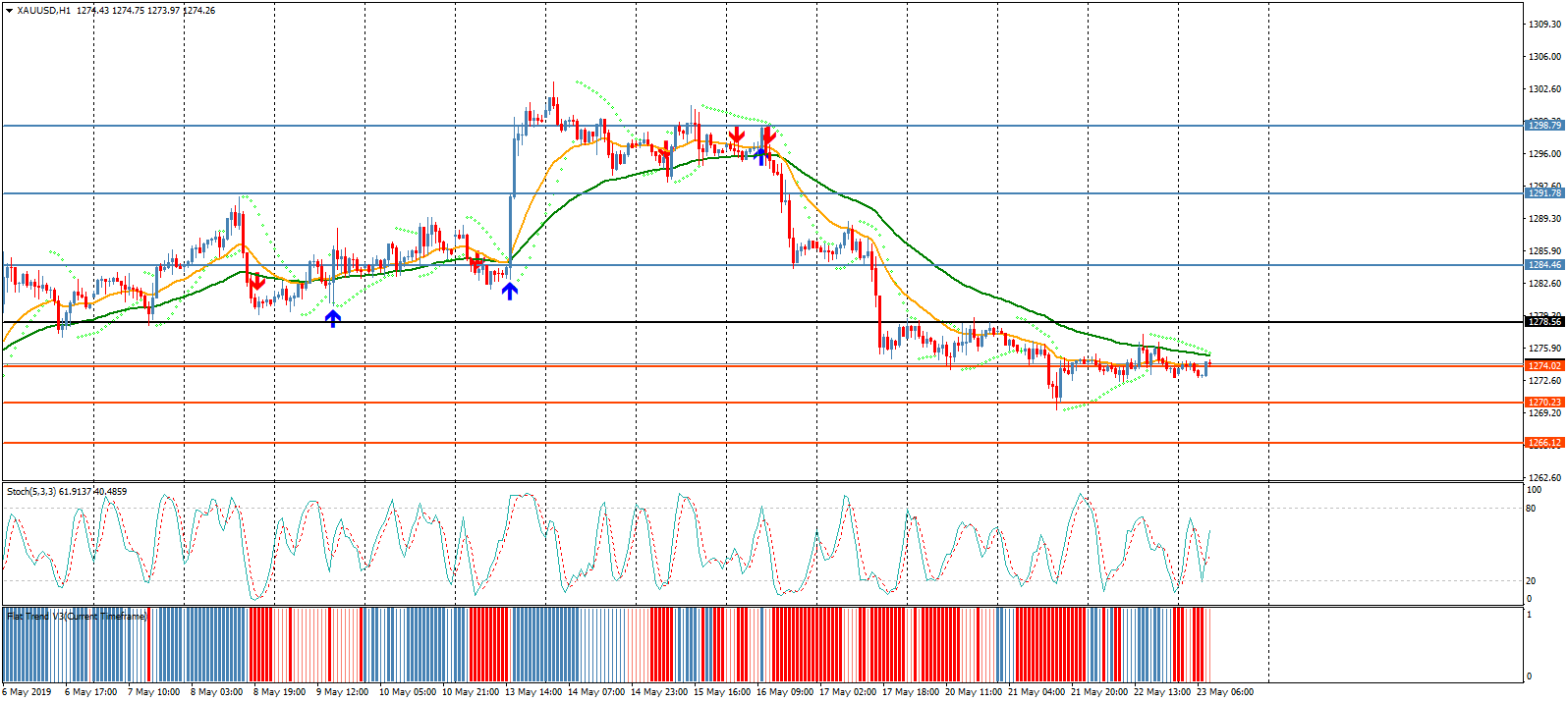Click the first red arrow near 15 May 16:00

pyautogui.click(x=737, y=135)
